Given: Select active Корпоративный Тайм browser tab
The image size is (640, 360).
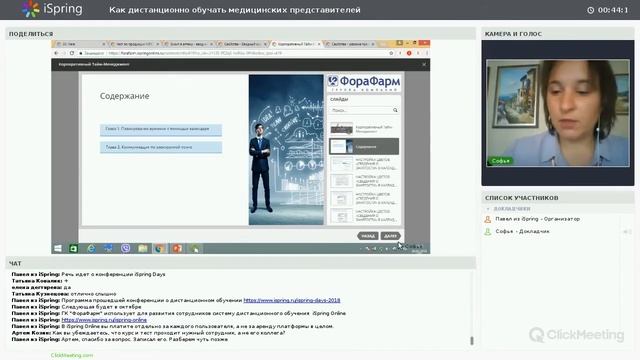Looking at the screenshot, I should 296,44.
